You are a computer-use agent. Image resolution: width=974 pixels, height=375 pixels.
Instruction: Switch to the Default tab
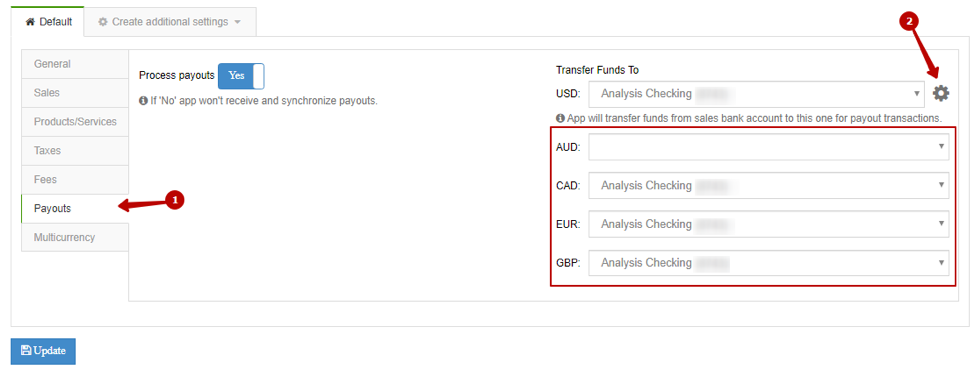[47, 22]
